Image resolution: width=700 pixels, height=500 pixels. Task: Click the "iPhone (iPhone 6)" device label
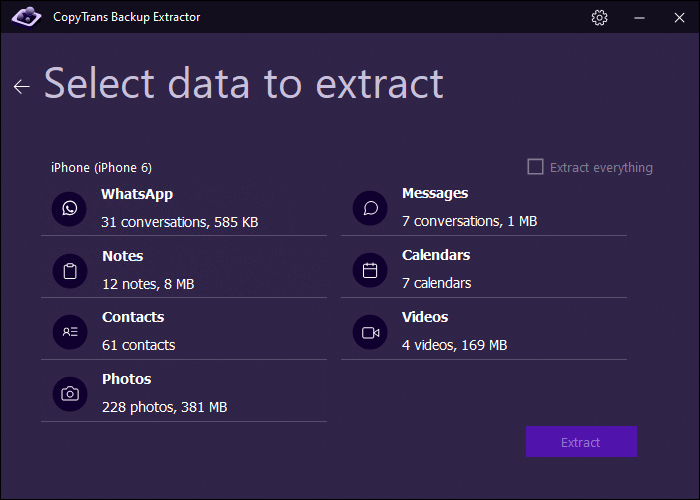click(x=101, y=167)
